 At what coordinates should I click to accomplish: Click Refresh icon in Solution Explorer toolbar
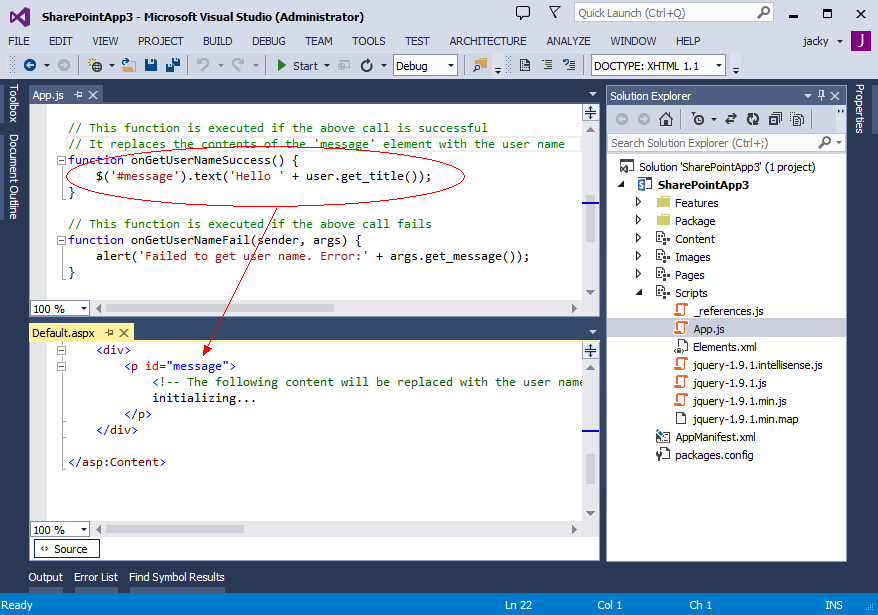coord(753,119)
